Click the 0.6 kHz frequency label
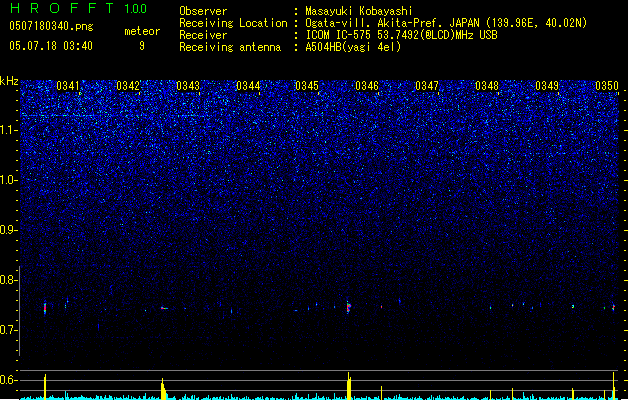The height and width of the screenshot is (400, 629). (9, 380)
